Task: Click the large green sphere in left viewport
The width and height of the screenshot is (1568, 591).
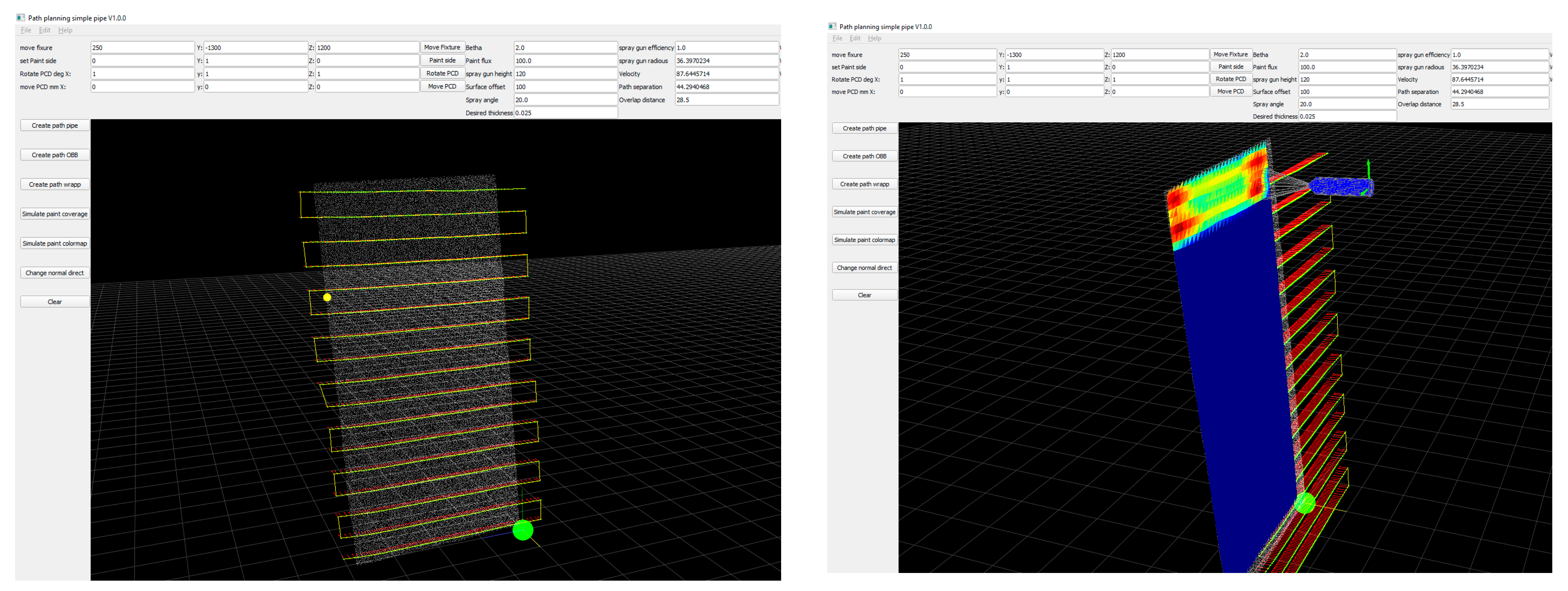Action: 523,530
